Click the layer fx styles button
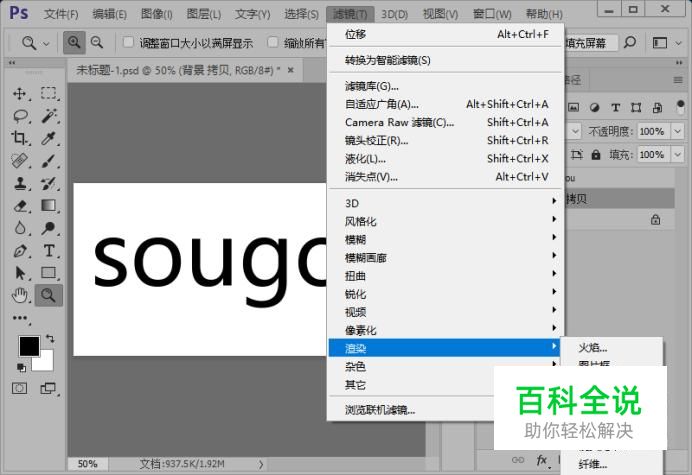This screenshot has width=692, height=475. coord(542,460)
